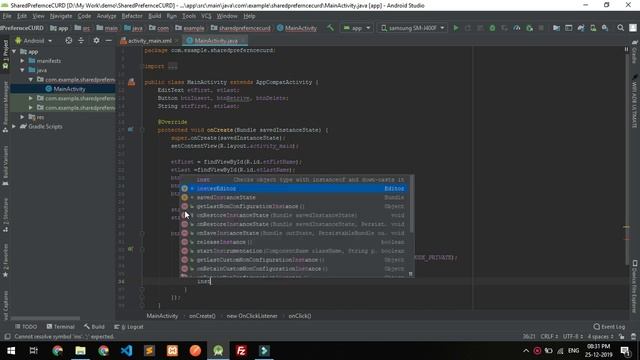
Task: Expand the res folder
Action: (x=22, y=117)
